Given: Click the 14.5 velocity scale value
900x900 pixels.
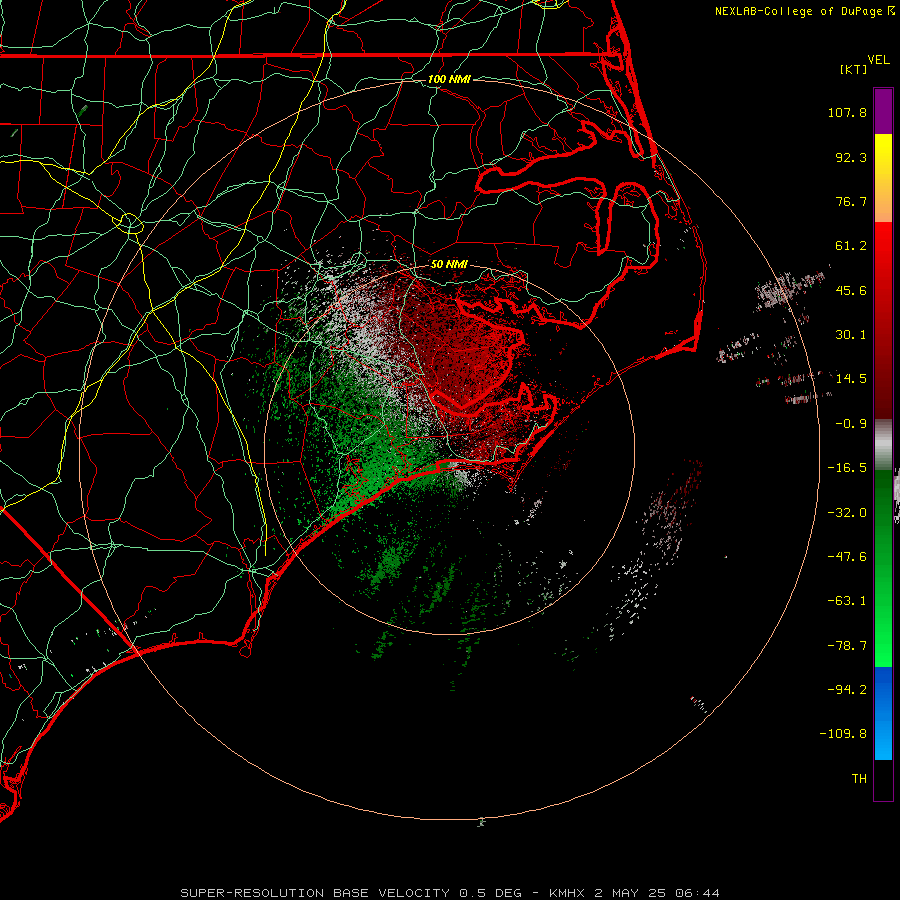Looking at the screenshot, I should pos(851,379).
